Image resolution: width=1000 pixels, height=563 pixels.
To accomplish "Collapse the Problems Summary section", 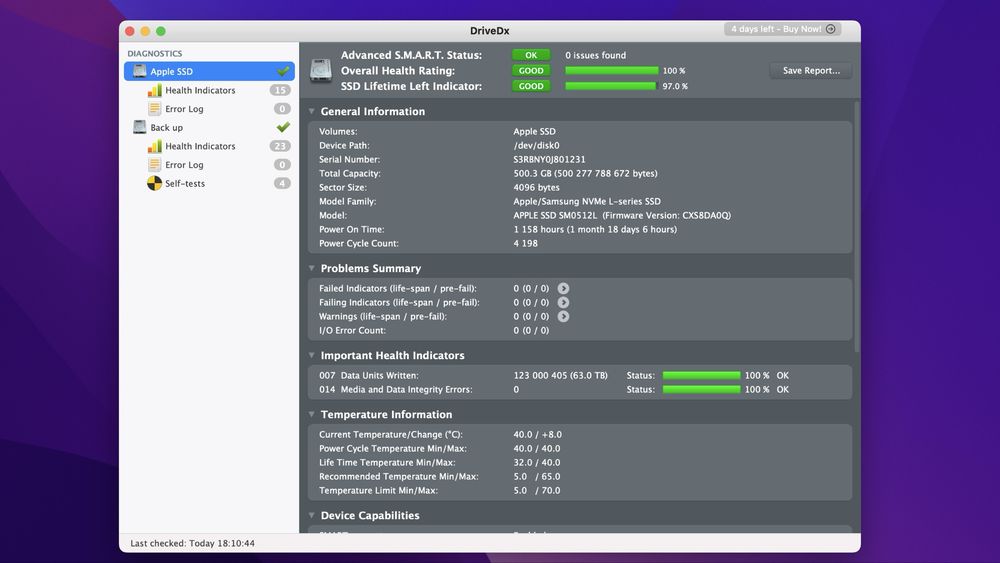I will 312,268.
